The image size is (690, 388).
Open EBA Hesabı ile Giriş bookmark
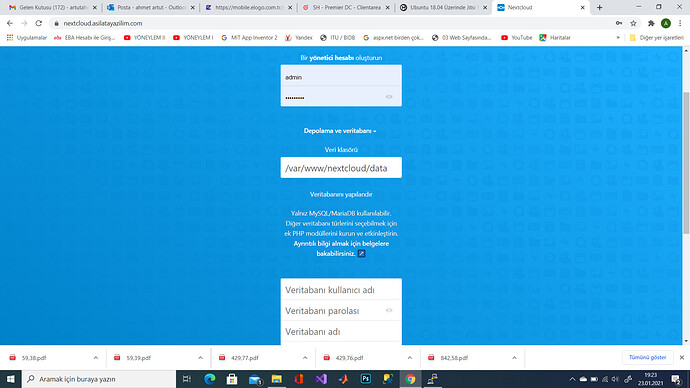pyautogui.click(x=84, y=38)
